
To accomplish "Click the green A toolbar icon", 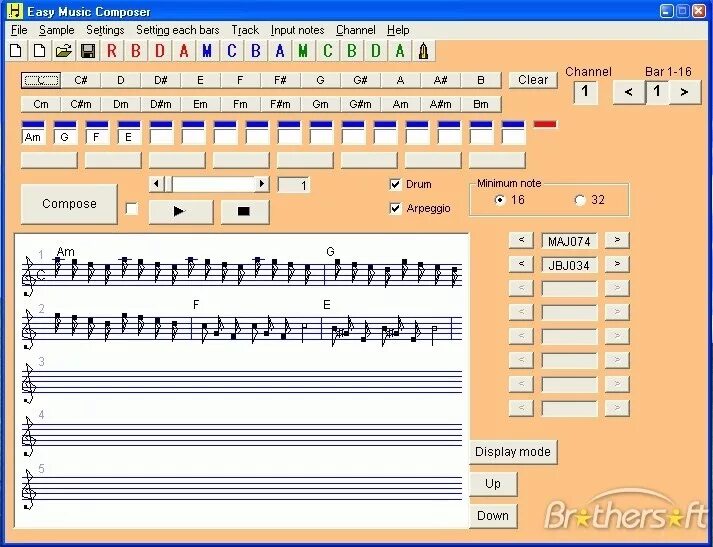I will click(x=400, y=50).
